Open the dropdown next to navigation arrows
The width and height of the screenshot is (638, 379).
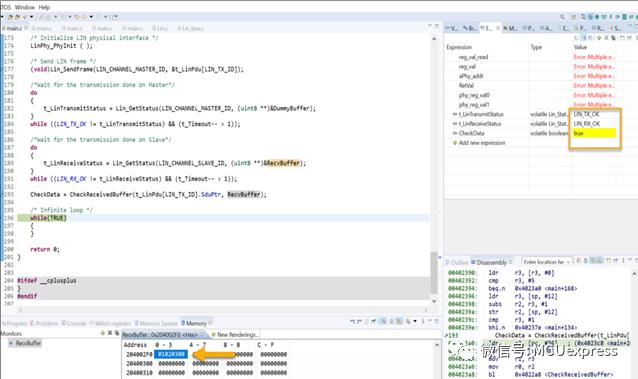coord(91,17)
